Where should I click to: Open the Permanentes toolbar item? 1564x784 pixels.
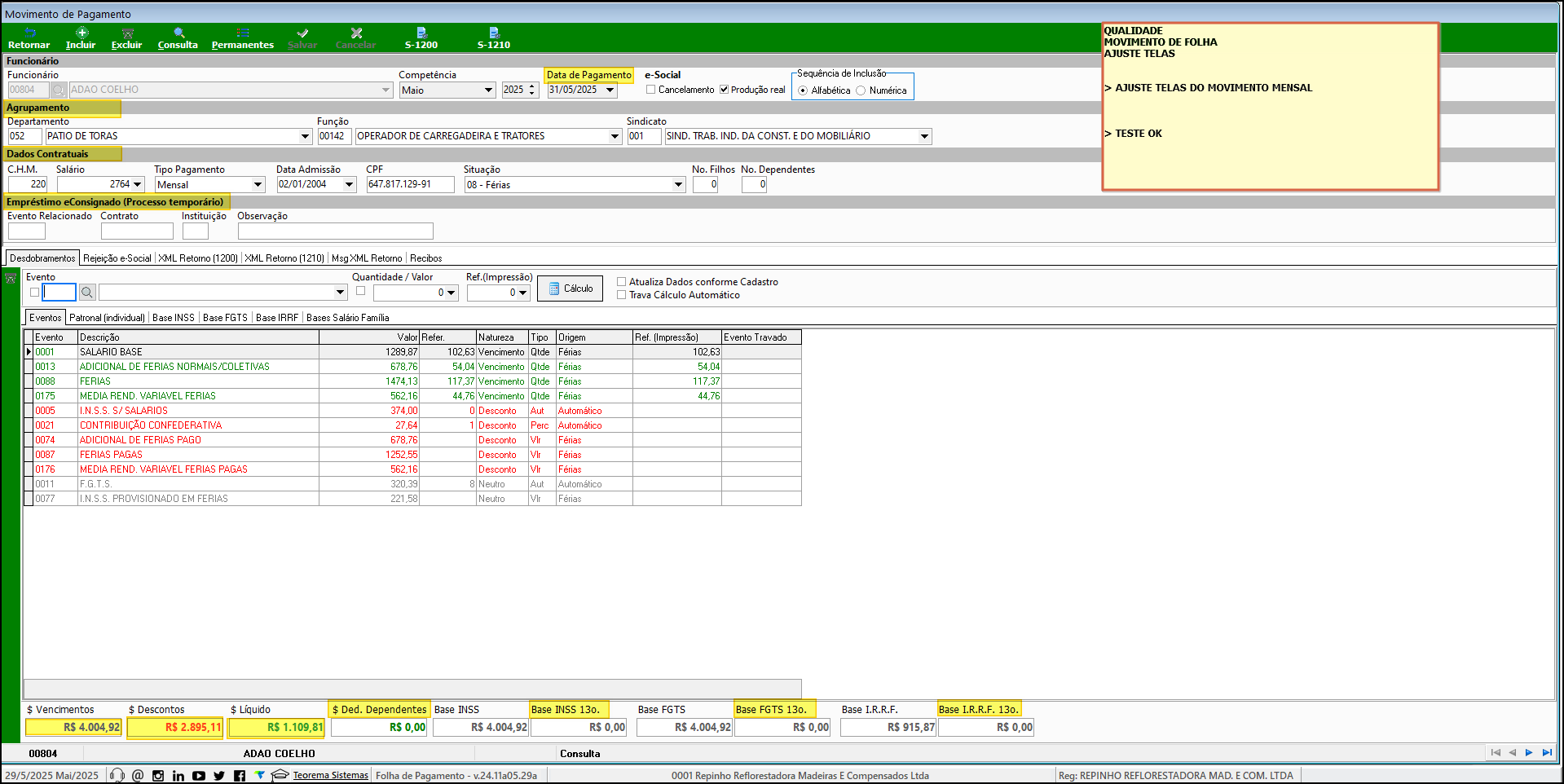click(243, 38)
